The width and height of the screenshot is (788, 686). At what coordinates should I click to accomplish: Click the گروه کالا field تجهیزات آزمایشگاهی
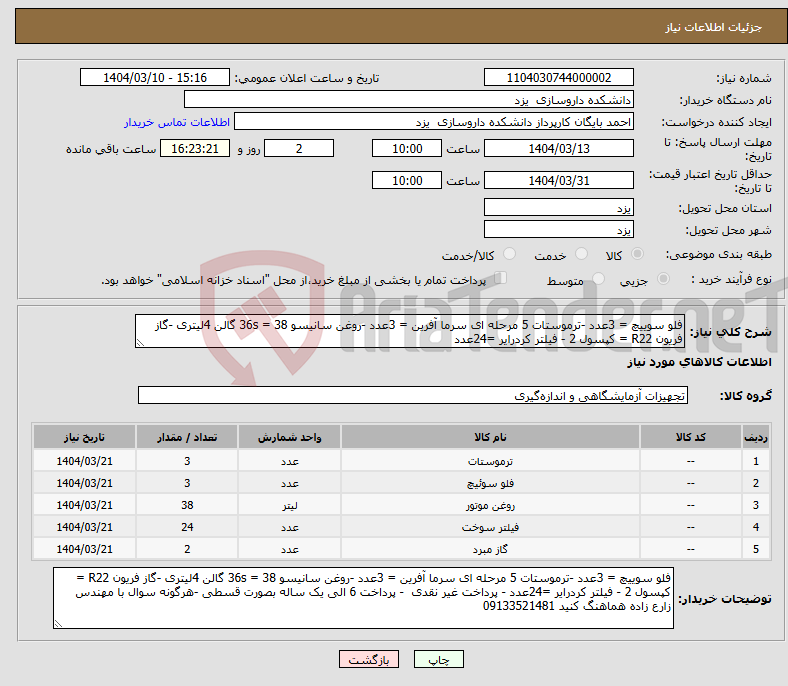pos(413,396)
